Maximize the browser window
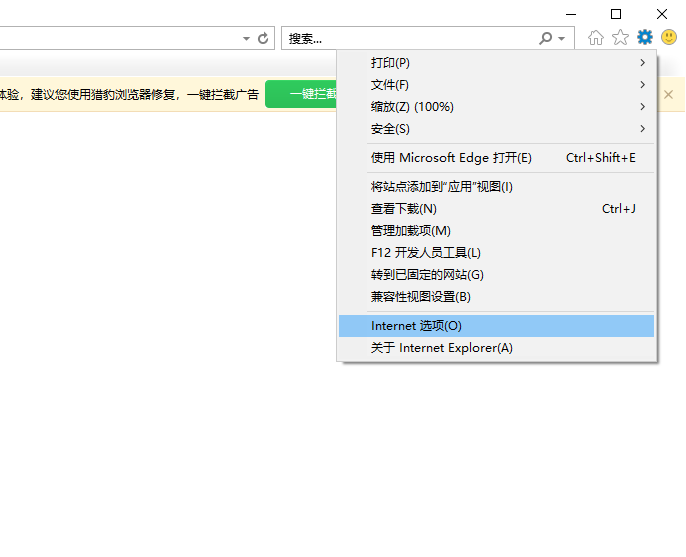The image size is (686, 557). click(616, 14)
